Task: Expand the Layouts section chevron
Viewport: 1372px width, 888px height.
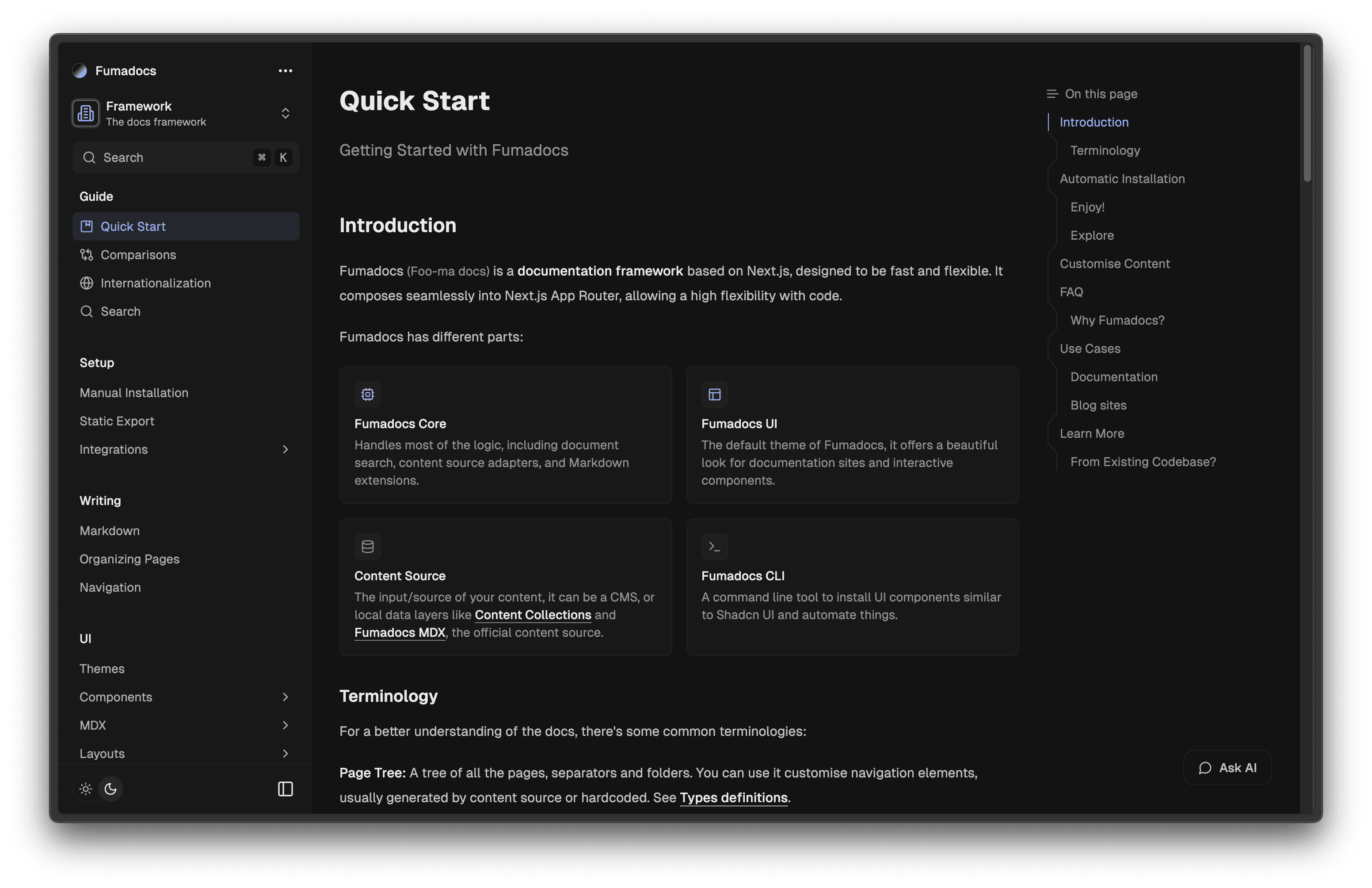Action: pyautogui.click(x=285, y=753)
